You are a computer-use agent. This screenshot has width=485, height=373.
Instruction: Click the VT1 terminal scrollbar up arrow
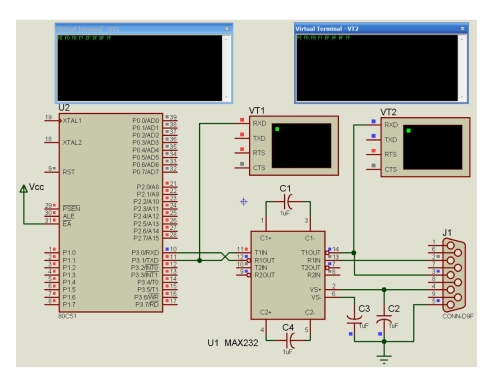click(x=227, y=39)
